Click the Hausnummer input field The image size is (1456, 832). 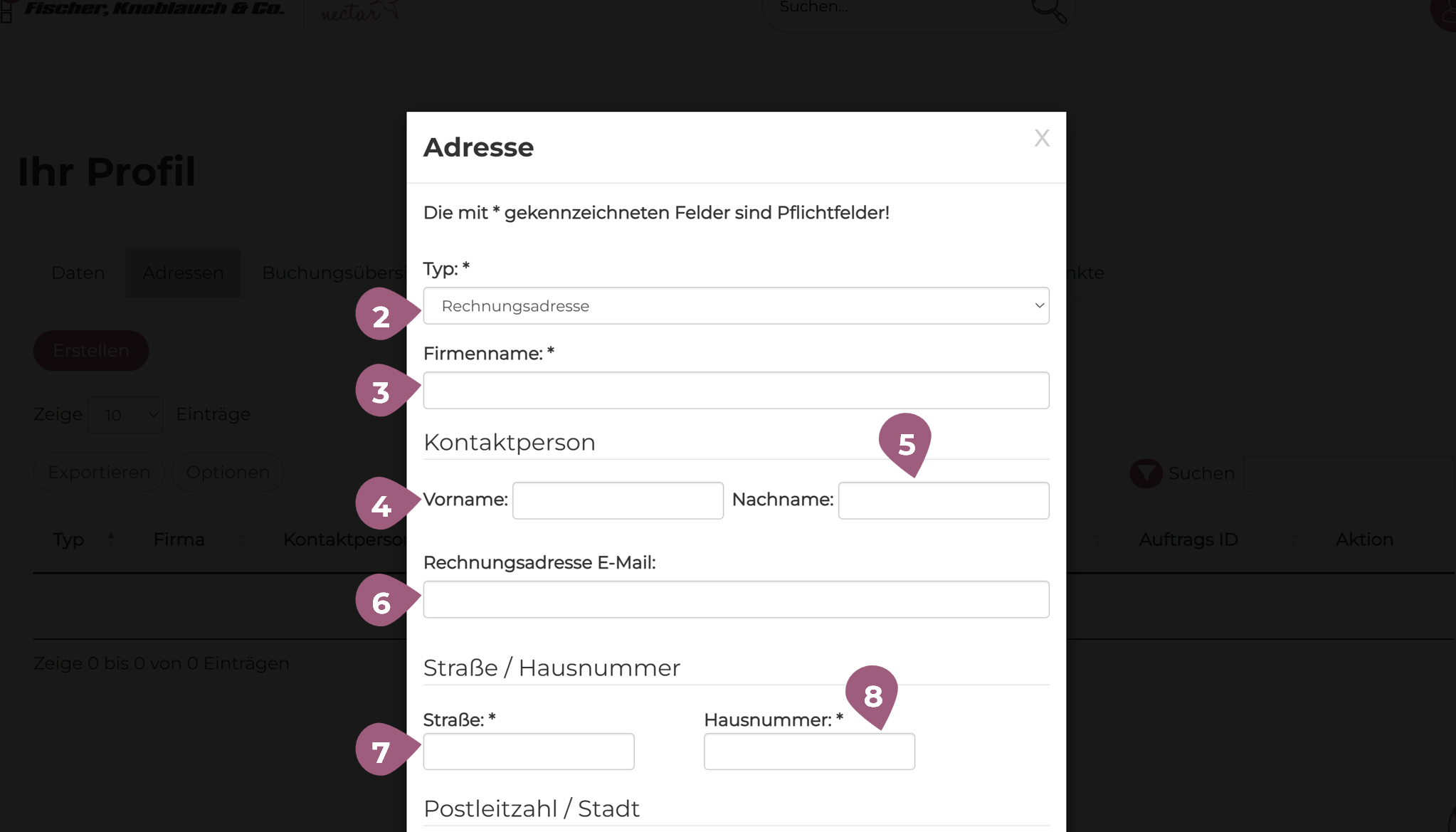[809, 752]
